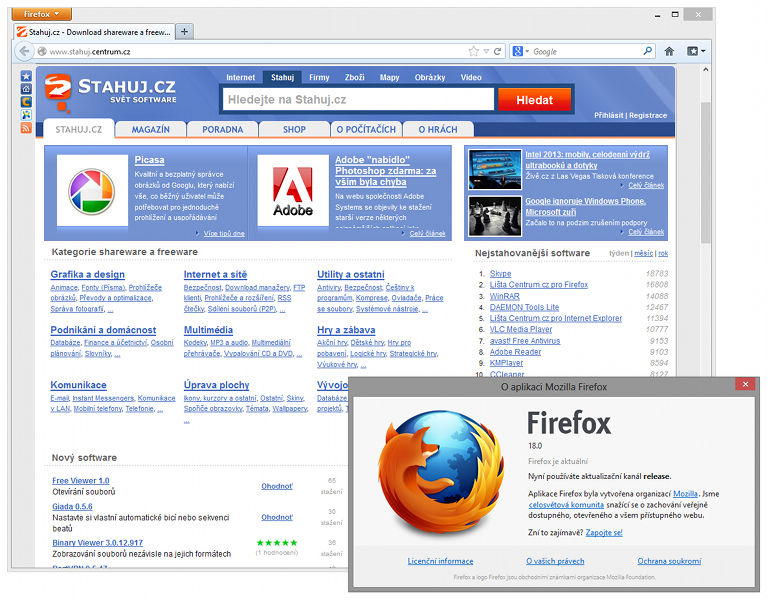767x600 pixels.
Task: Open O vašich právech link in dialog
Action: click(555, 561)
